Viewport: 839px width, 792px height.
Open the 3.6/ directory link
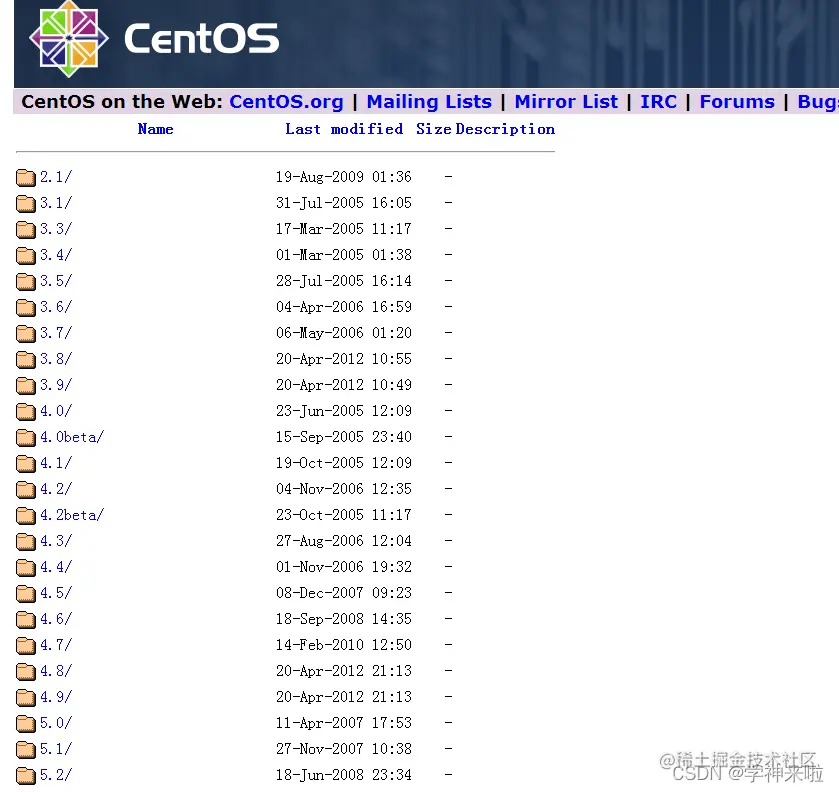(56, 307)
